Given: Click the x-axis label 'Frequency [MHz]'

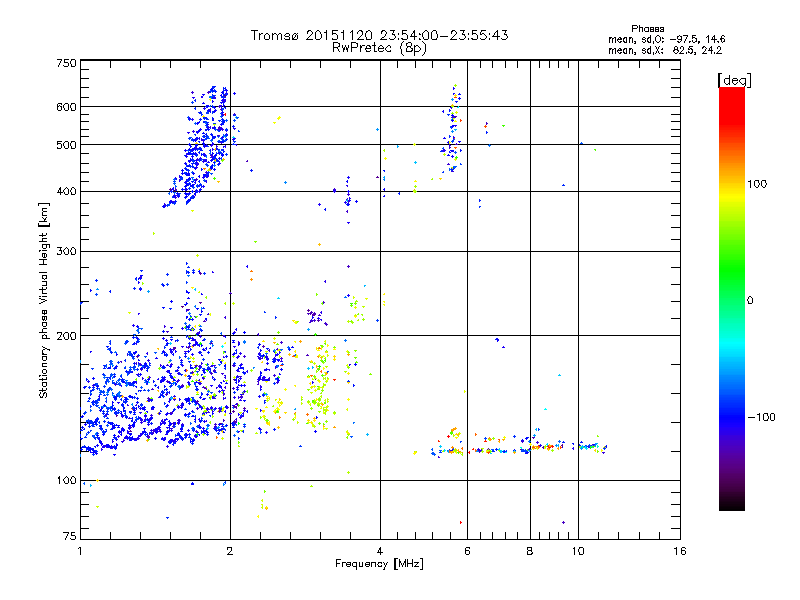Looking at the screenshot, I should pos(379,564).
